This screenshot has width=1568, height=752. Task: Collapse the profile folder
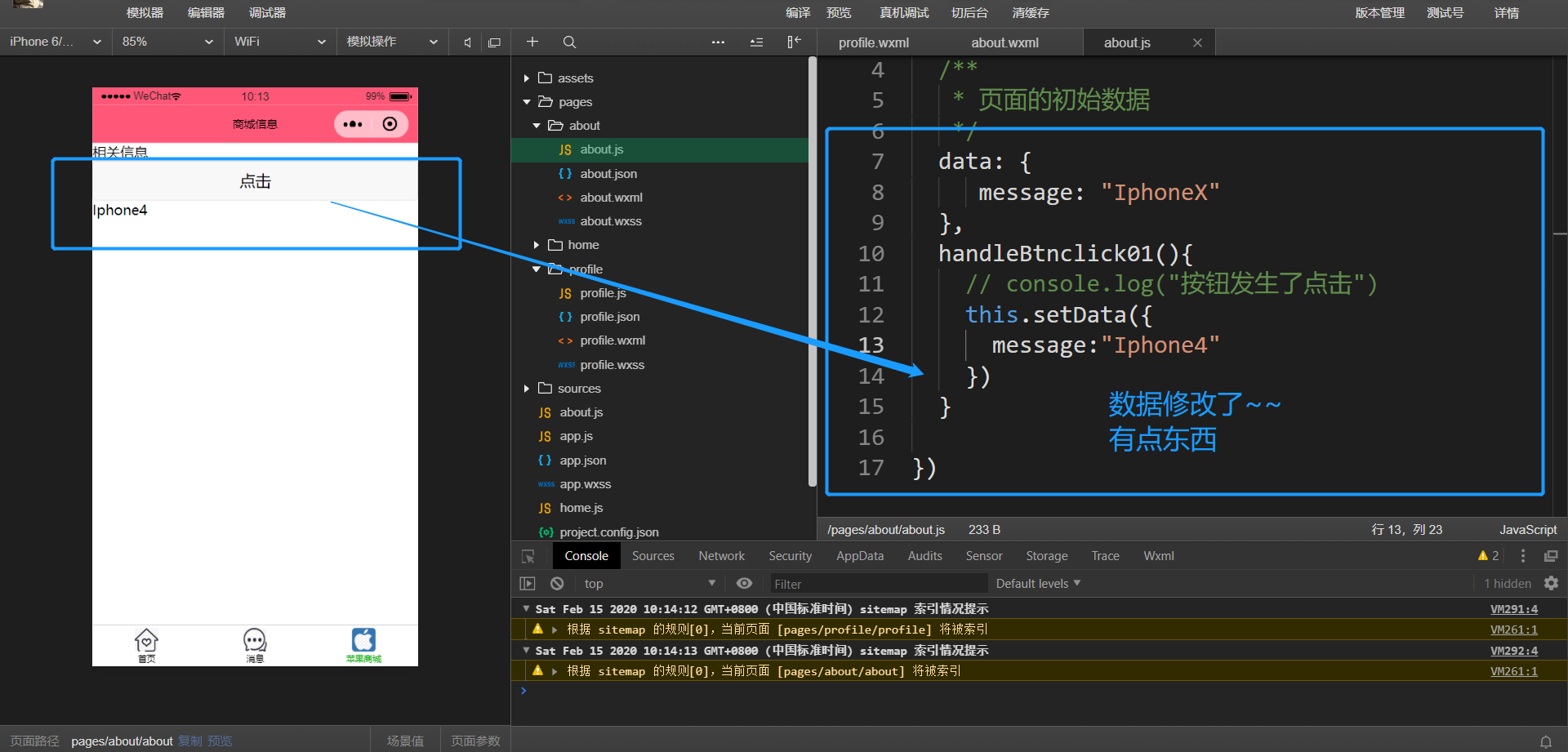coord(537,269)
